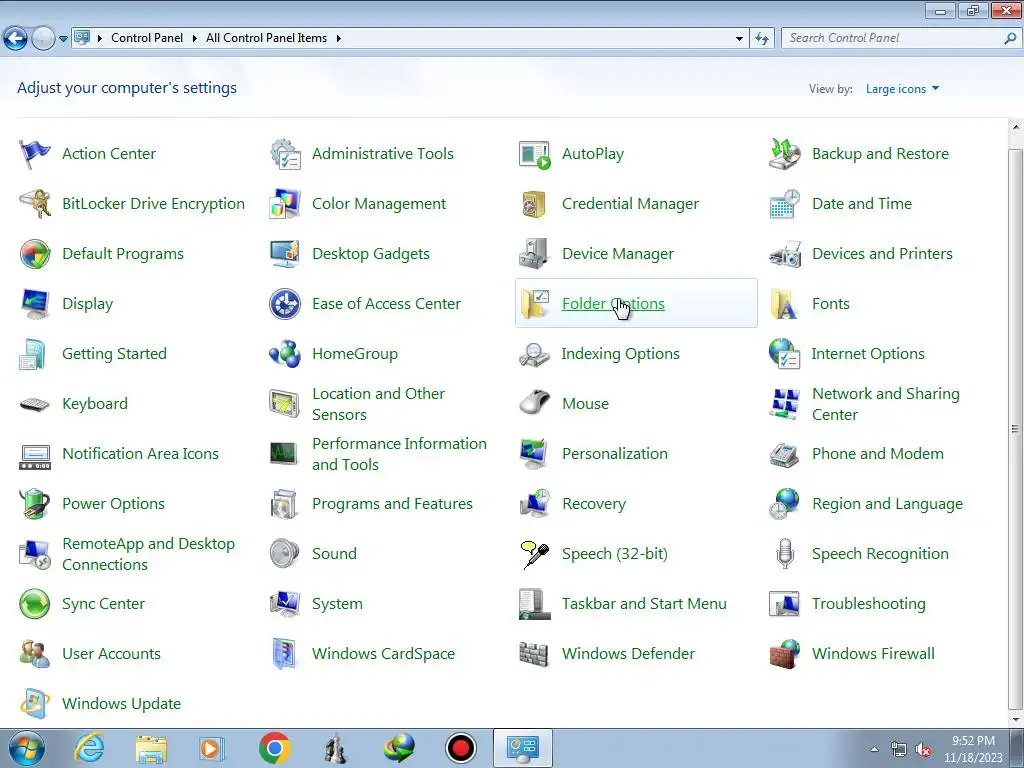Open the Keyboard icon
Image resolution: width=1024 pixels, height=768 pixels.
35,404
